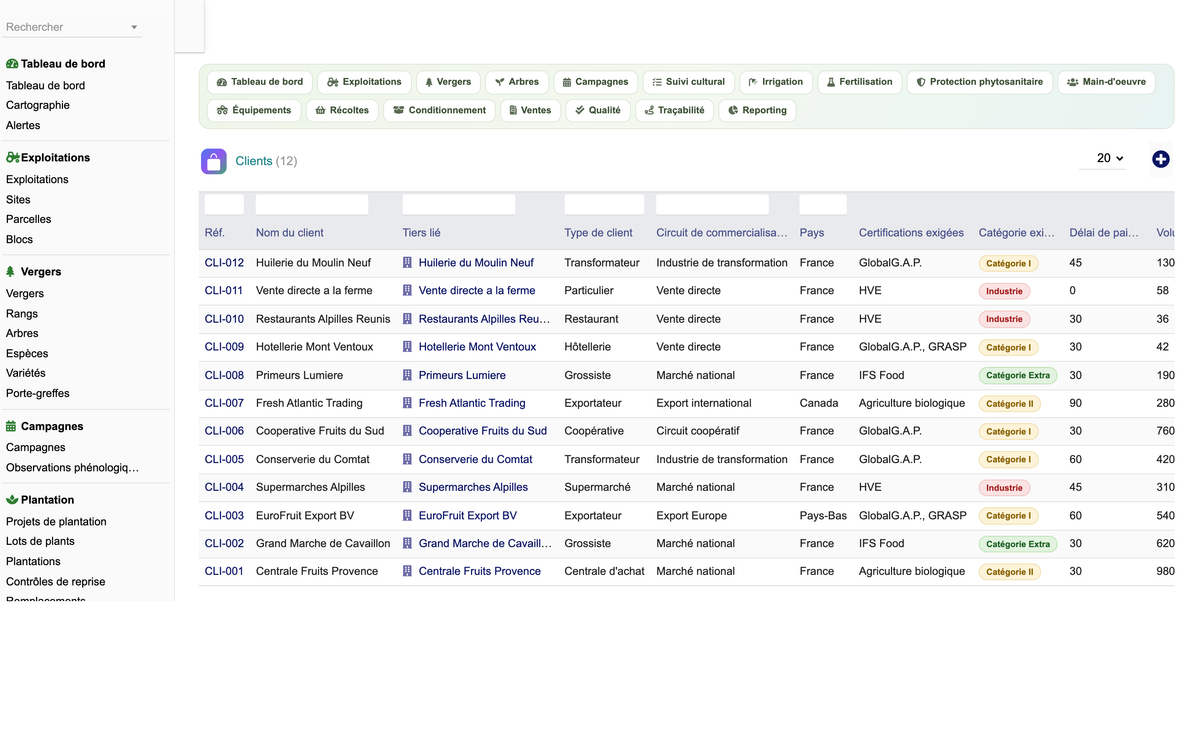Switch to the Main-d'oeuvre tab
Screen dimensions: 1200x743
1106,82
